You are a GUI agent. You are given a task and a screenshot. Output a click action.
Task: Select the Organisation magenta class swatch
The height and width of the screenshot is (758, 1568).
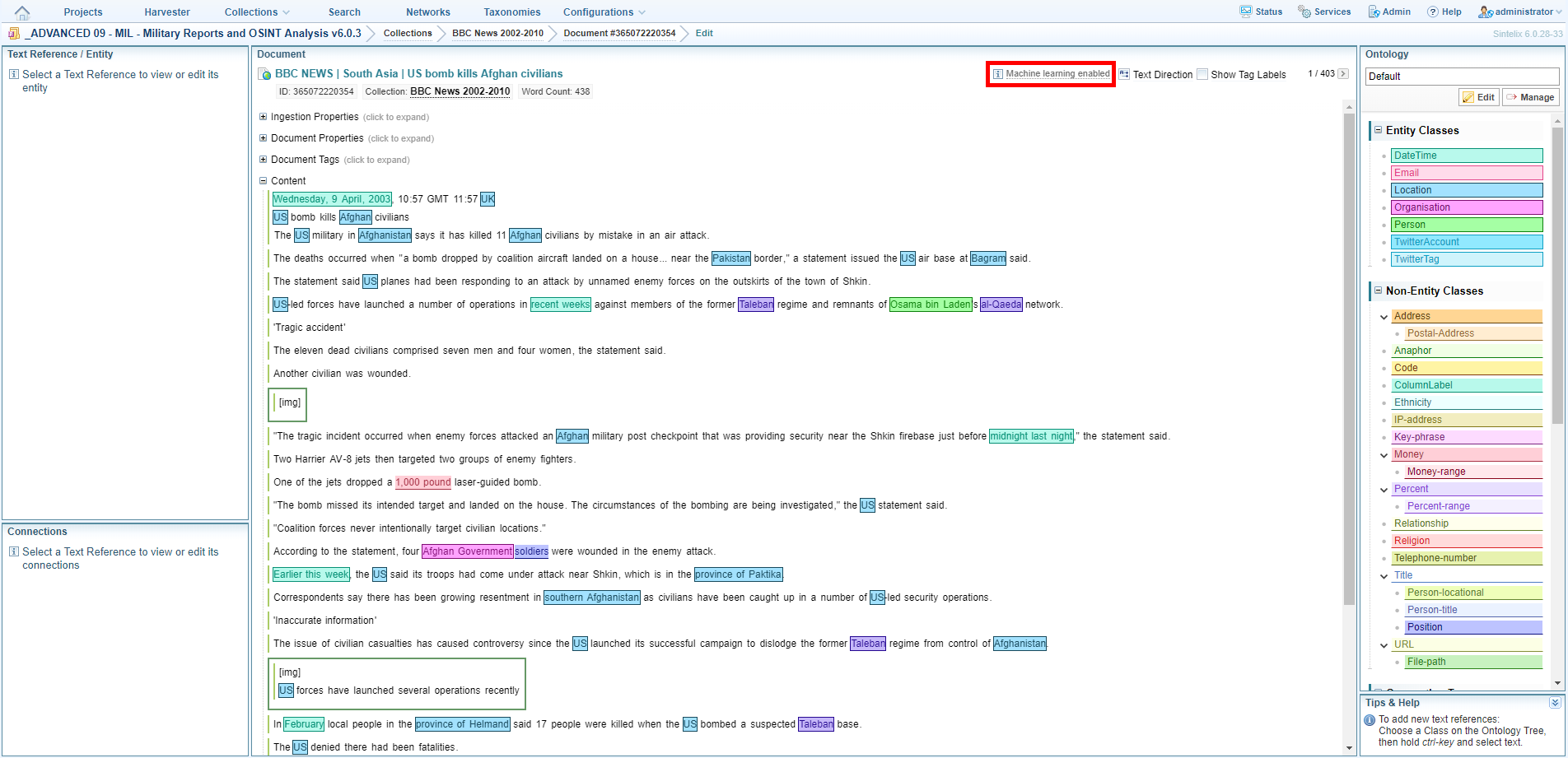[x=1467, y=207]
